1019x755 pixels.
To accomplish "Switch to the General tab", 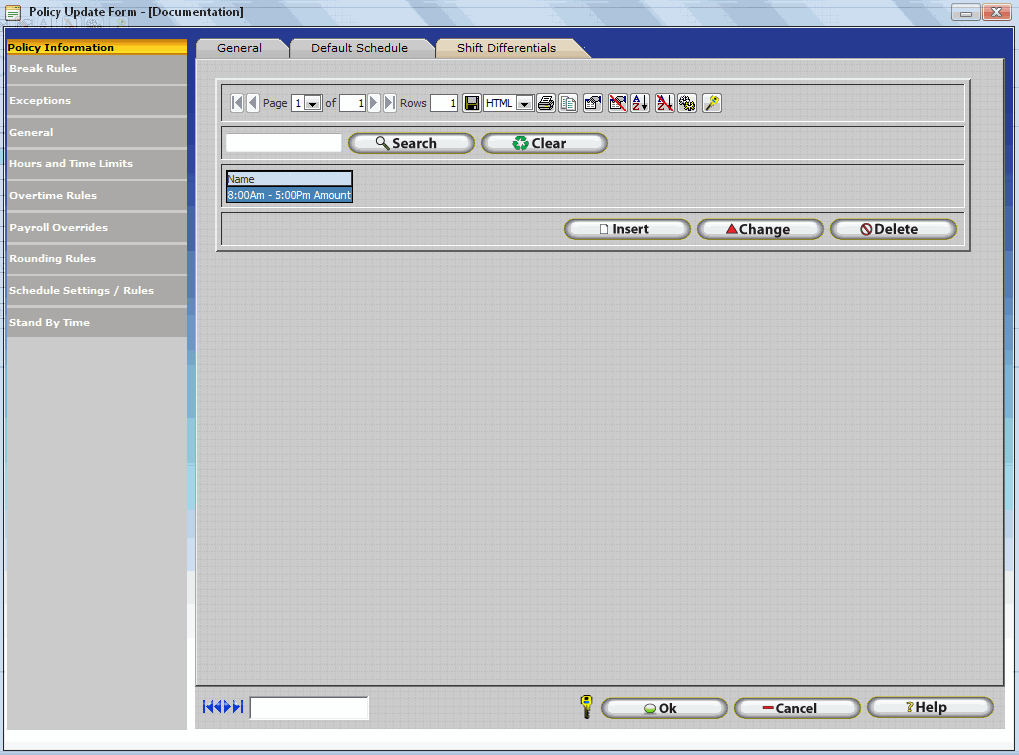I will point(241,47).
